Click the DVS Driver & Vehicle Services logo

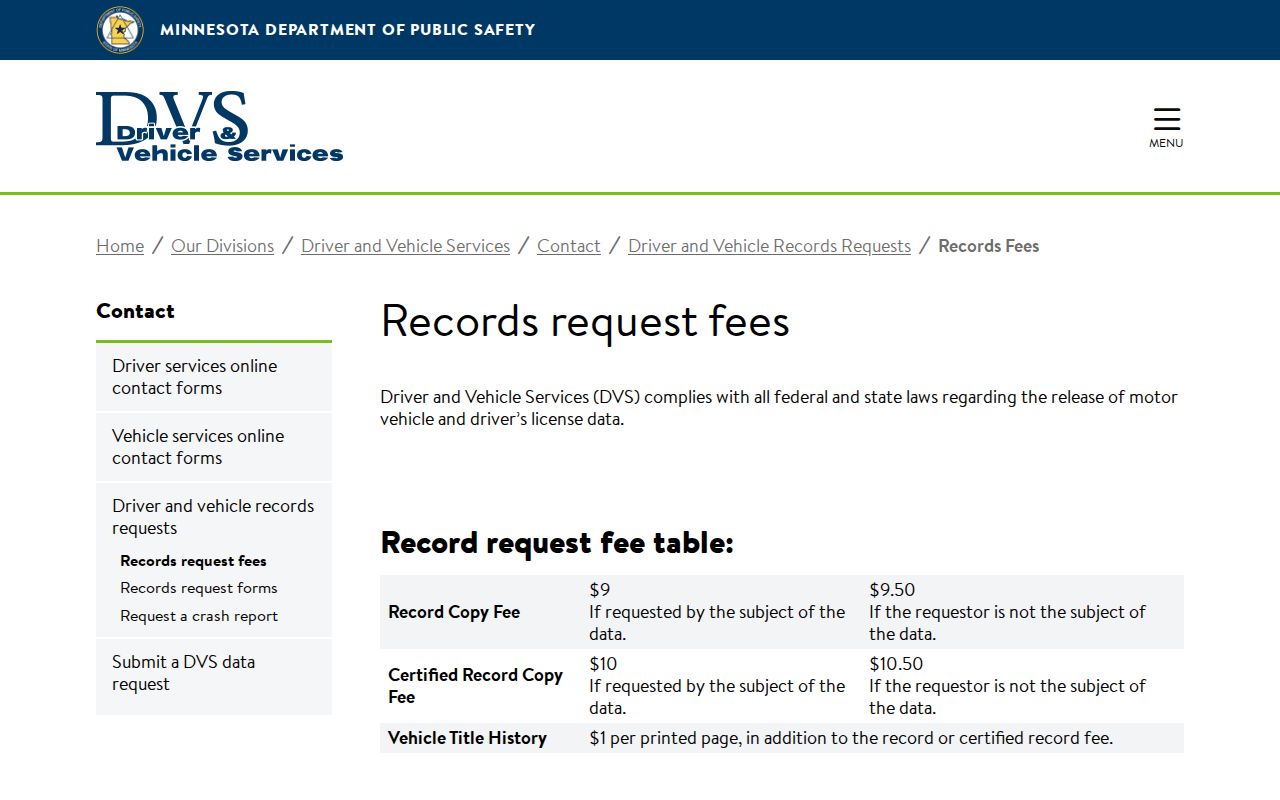(x=220, y=127)
